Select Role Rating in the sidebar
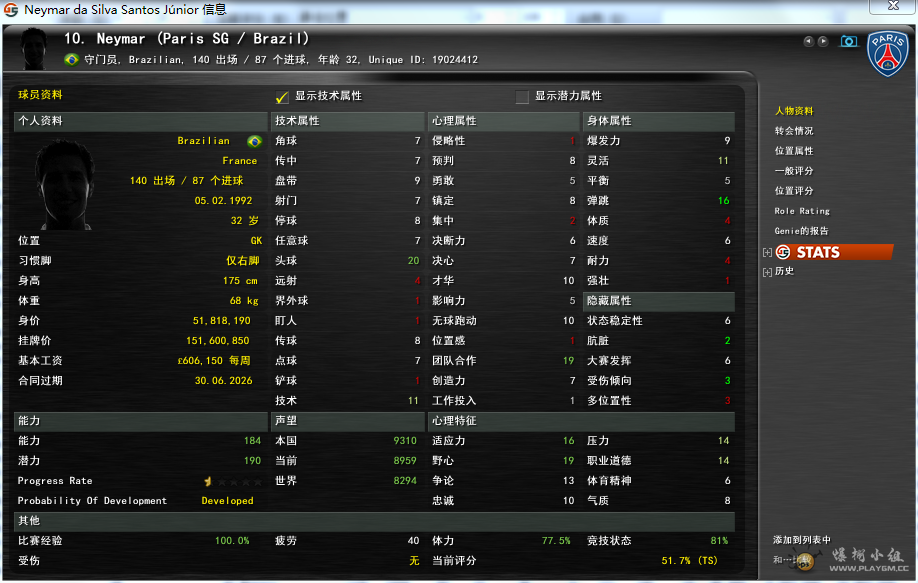The width and height of the screenshot is (918, 583). tap(802, 211)
